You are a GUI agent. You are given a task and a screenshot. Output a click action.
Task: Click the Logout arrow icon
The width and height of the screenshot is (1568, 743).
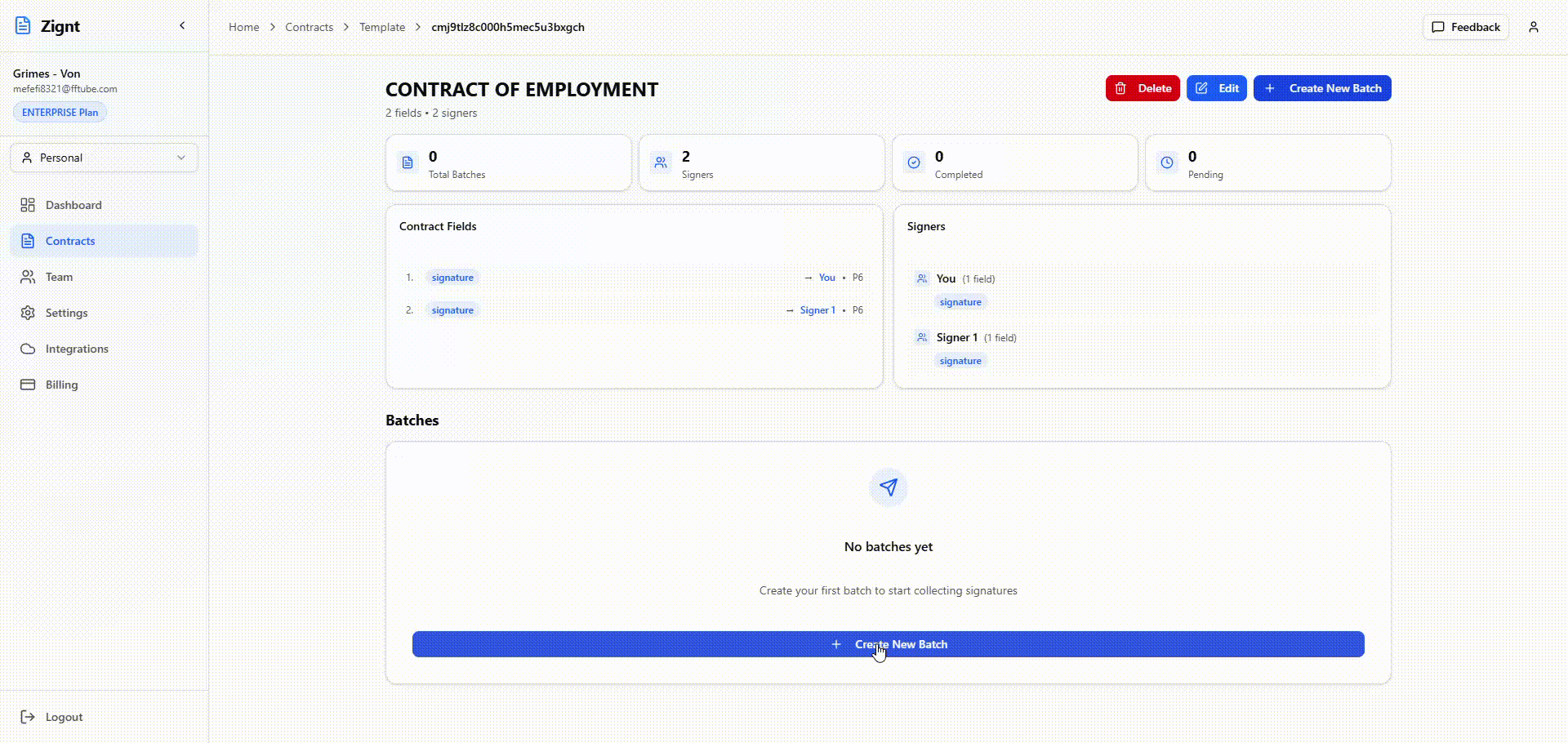[28, 717]
